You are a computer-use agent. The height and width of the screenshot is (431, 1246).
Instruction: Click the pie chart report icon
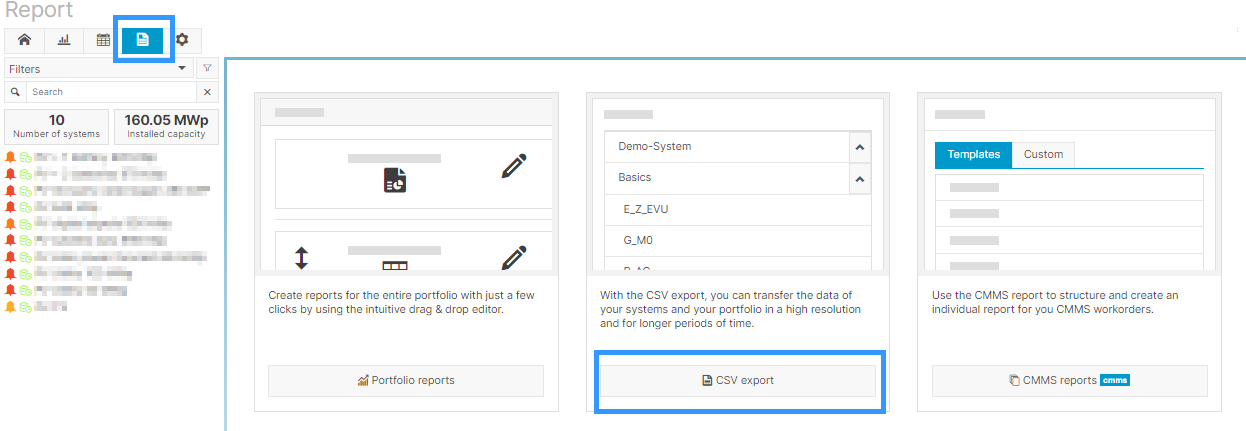[x=395, y=180]
